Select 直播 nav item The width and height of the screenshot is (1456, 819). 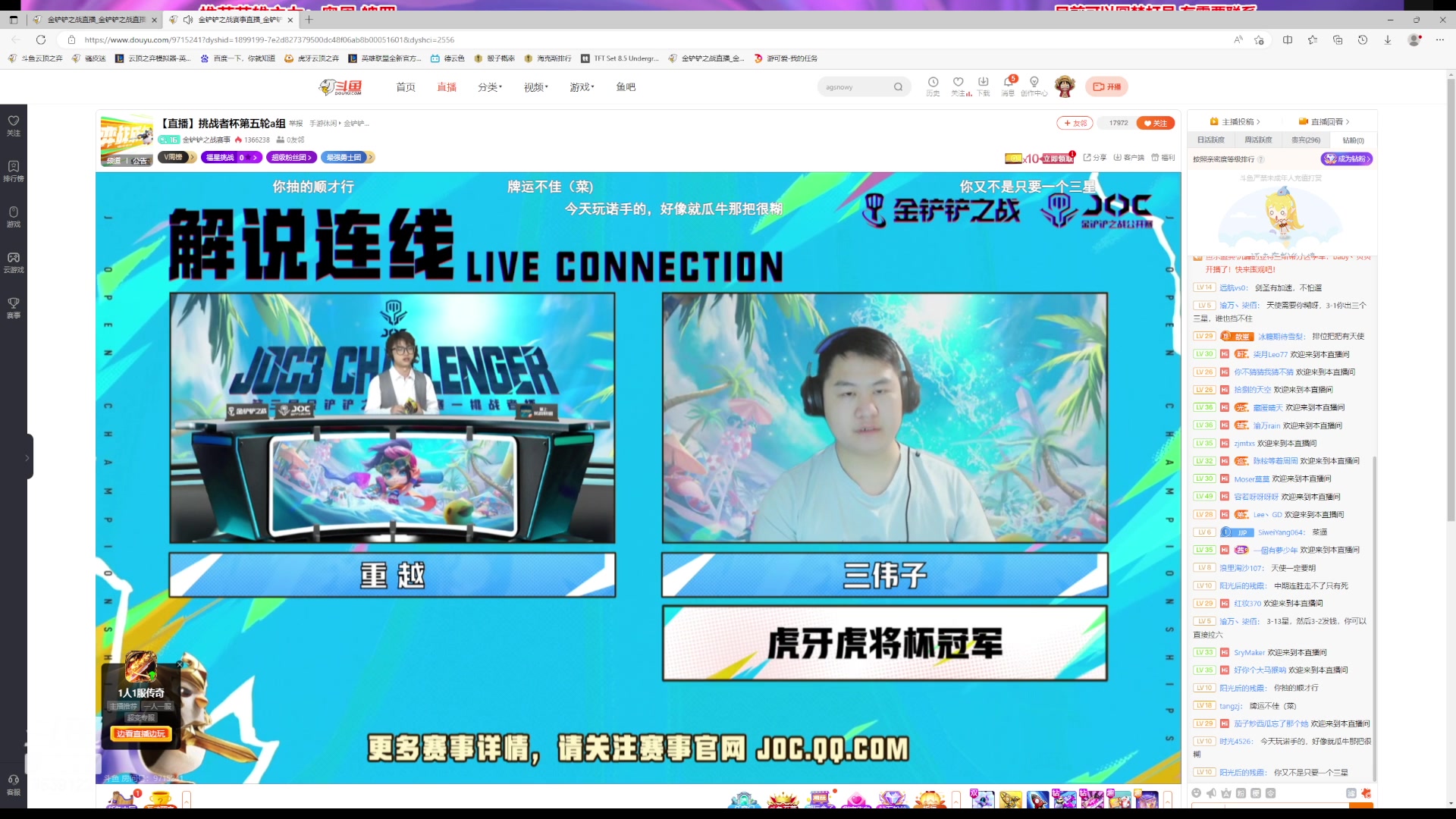[447, 87]
